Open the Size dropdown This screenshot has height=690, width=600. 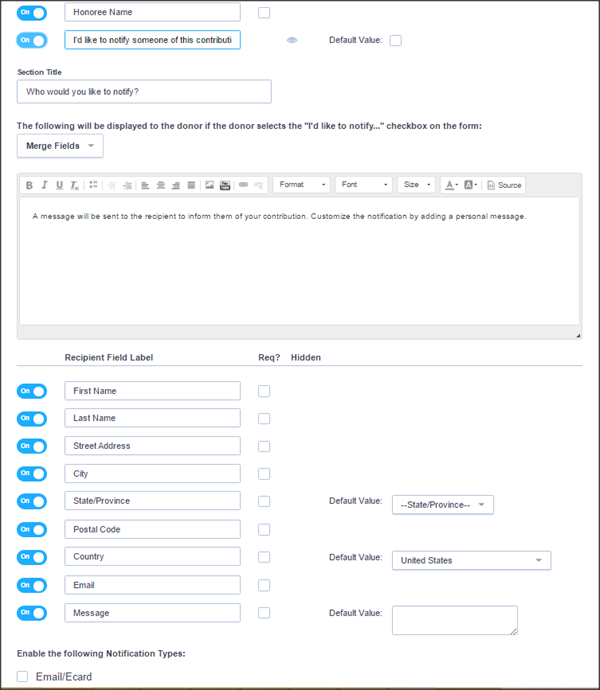coord(416,185)
